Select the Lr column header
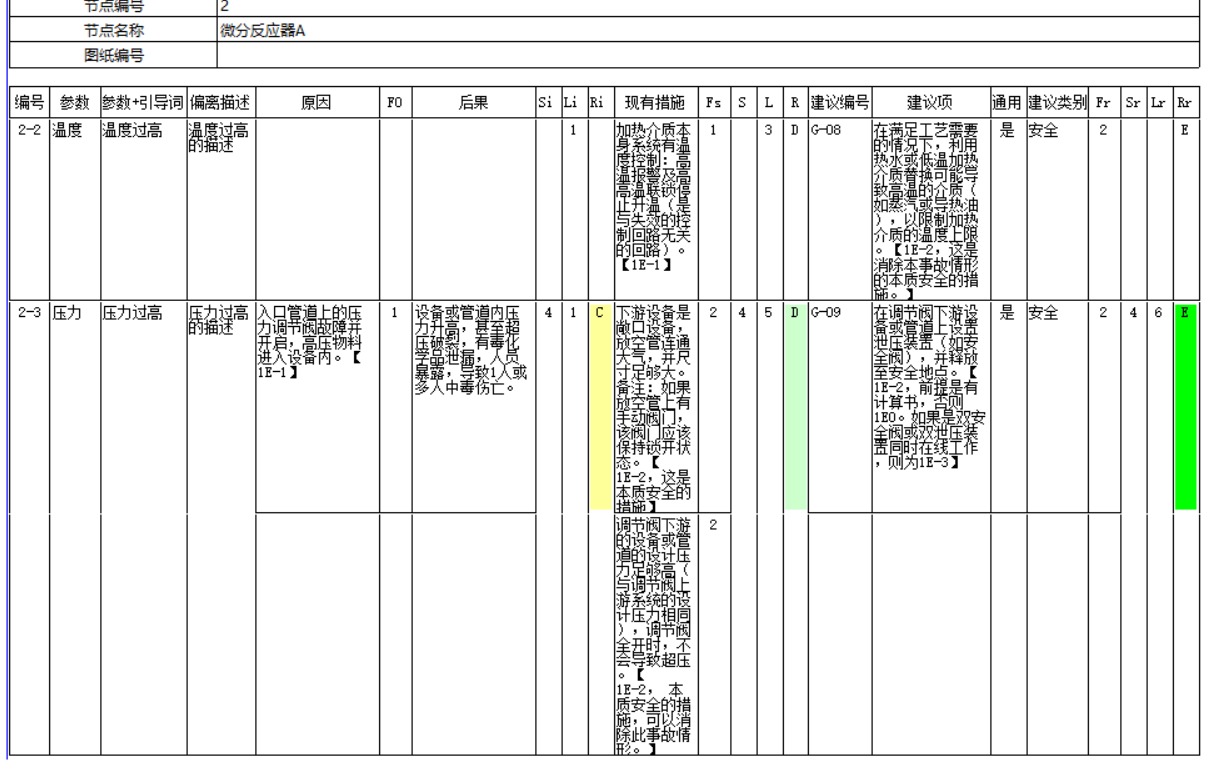Viewport: 1206px width, 760px height. tap(1161, 104)
